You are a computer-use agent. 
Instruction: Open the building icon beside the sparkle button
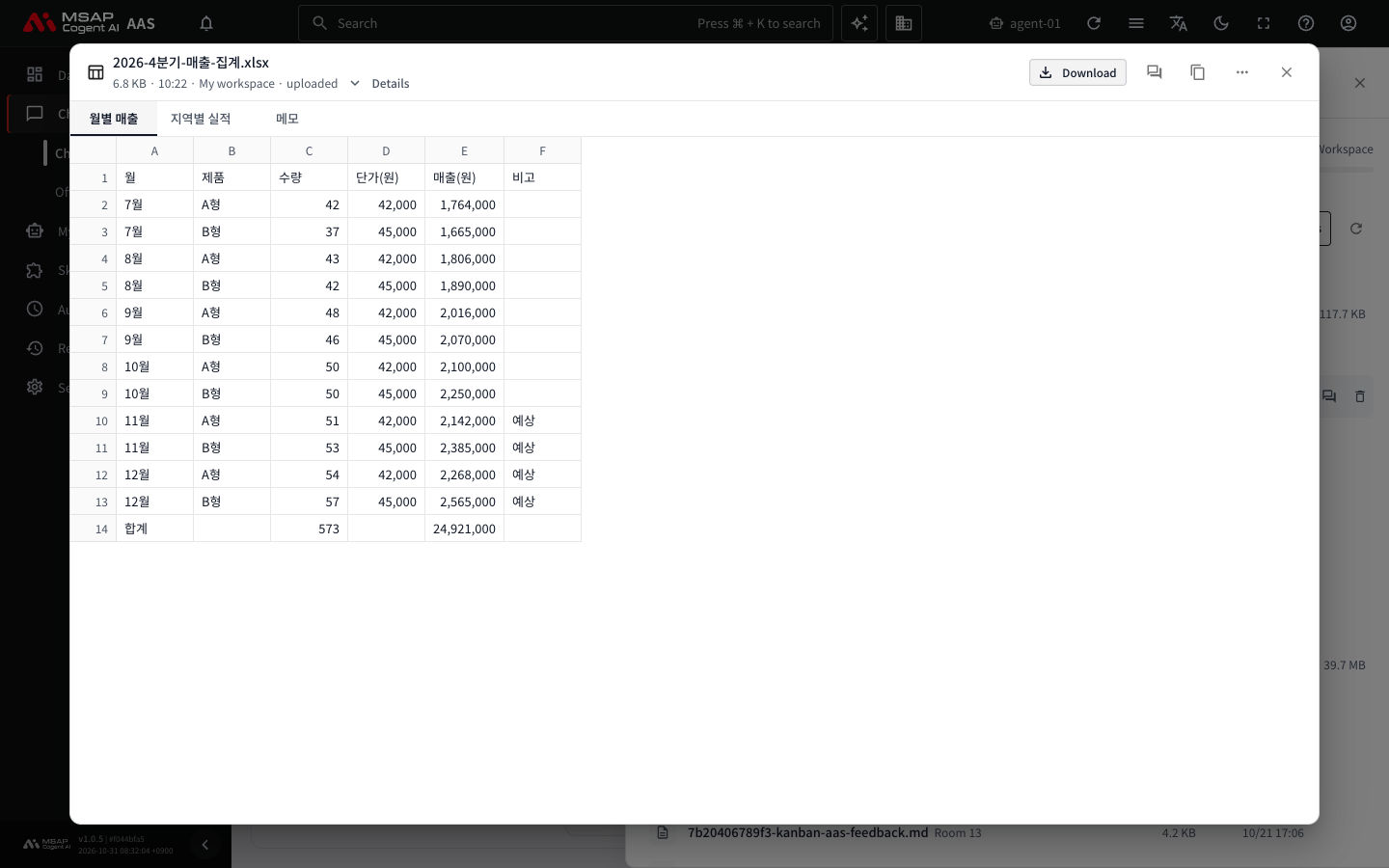pos(904,23)
